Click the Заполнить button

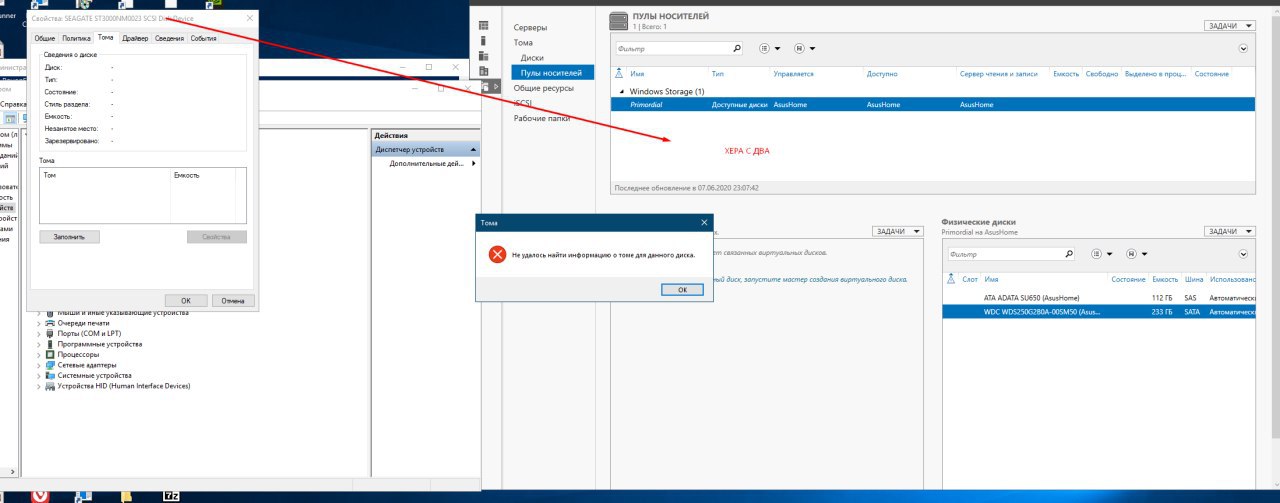tap(69, 237)
